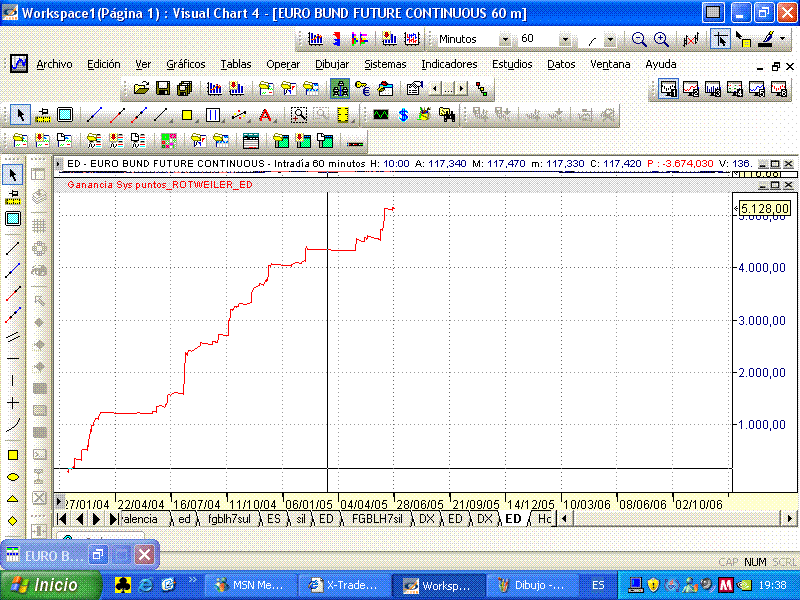Switch to the fgblh7sul sheet tab
Image resolution: width=800 pixels, height=600 pixels.
pos(229,519)
